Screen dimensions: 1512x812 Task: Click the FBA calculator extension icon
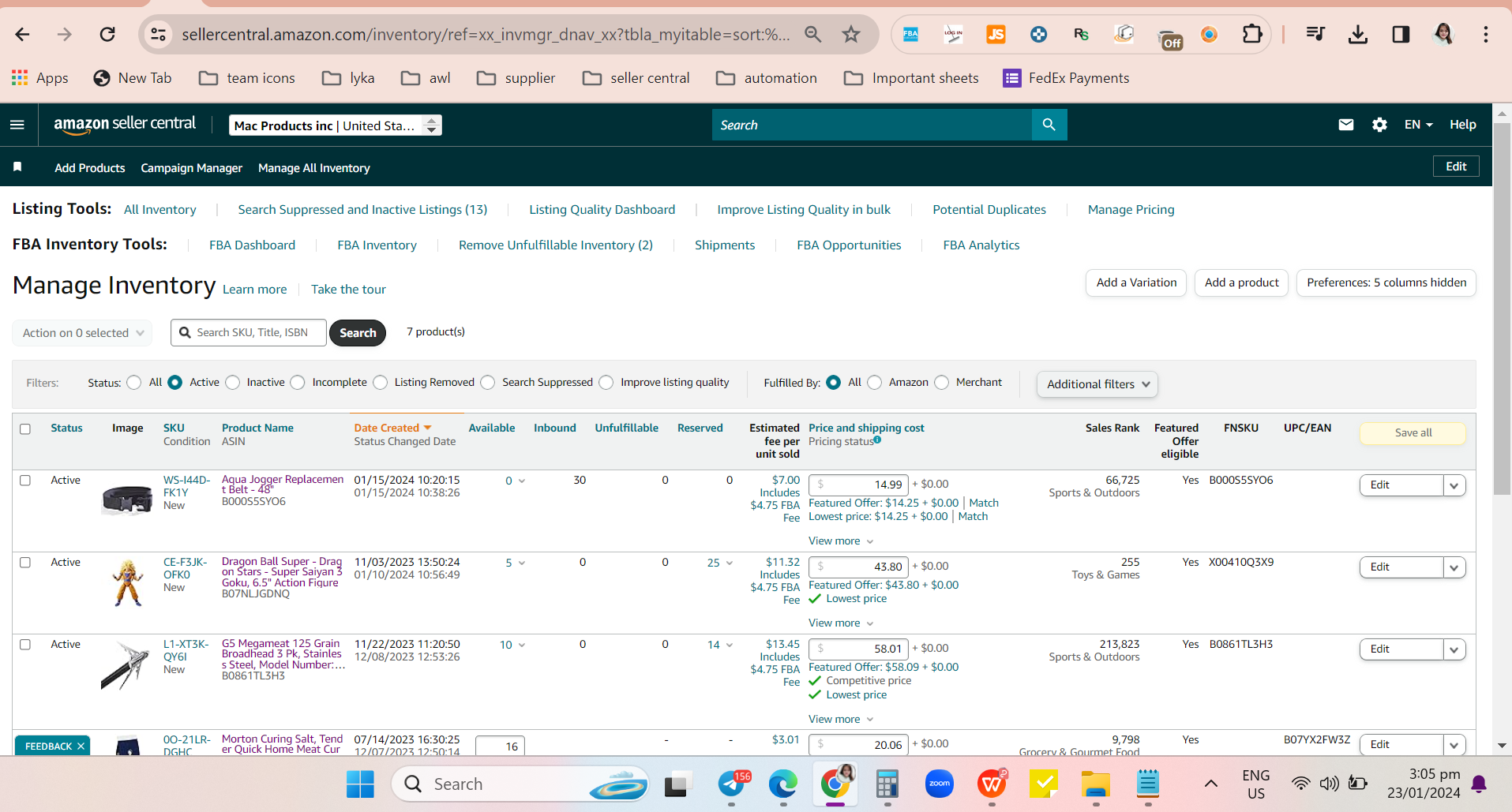pyautogui.click(x=911, y=34)
